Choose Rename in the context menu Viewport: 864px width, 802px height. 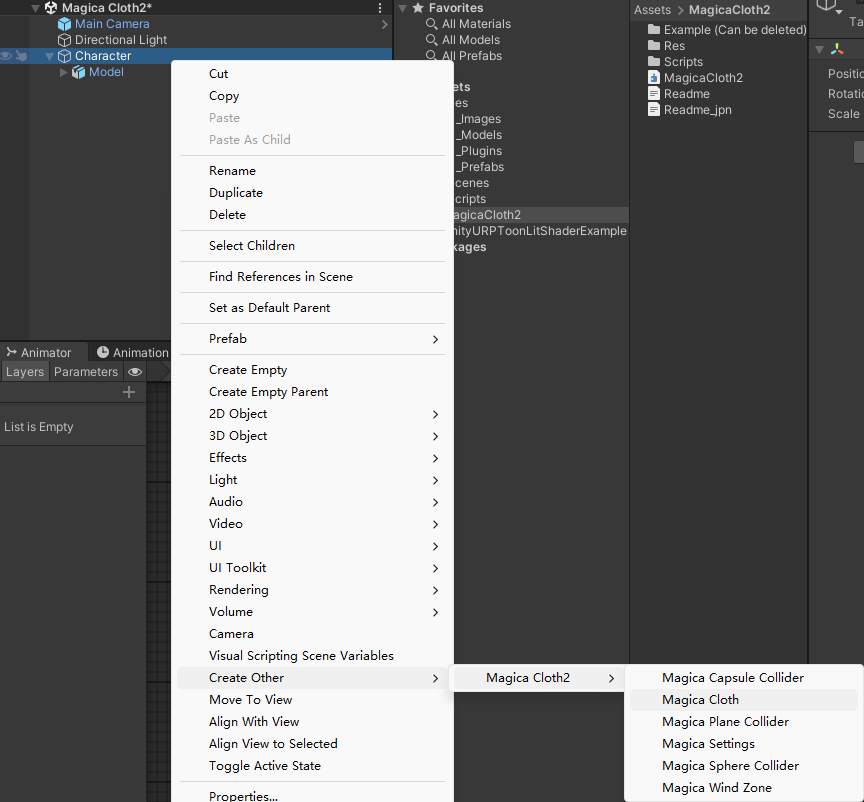312,171
